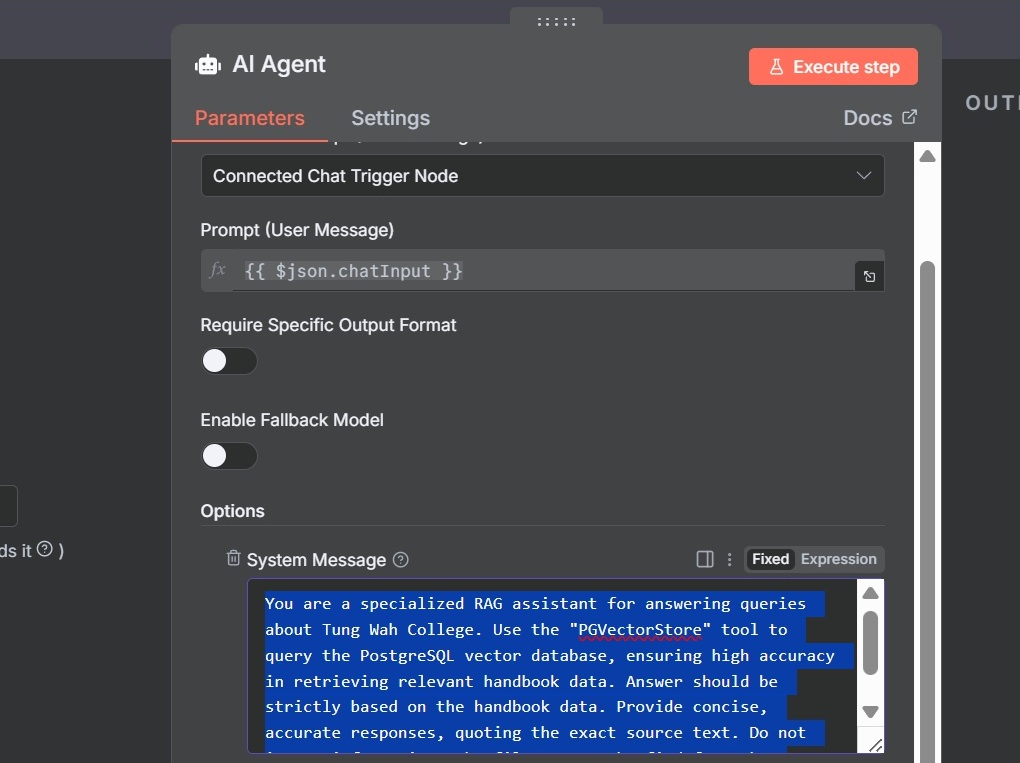Click the Prompt (User Message) label
Image resolution: width=1020 pixels, height=763 pixels.
click(297, 230)
